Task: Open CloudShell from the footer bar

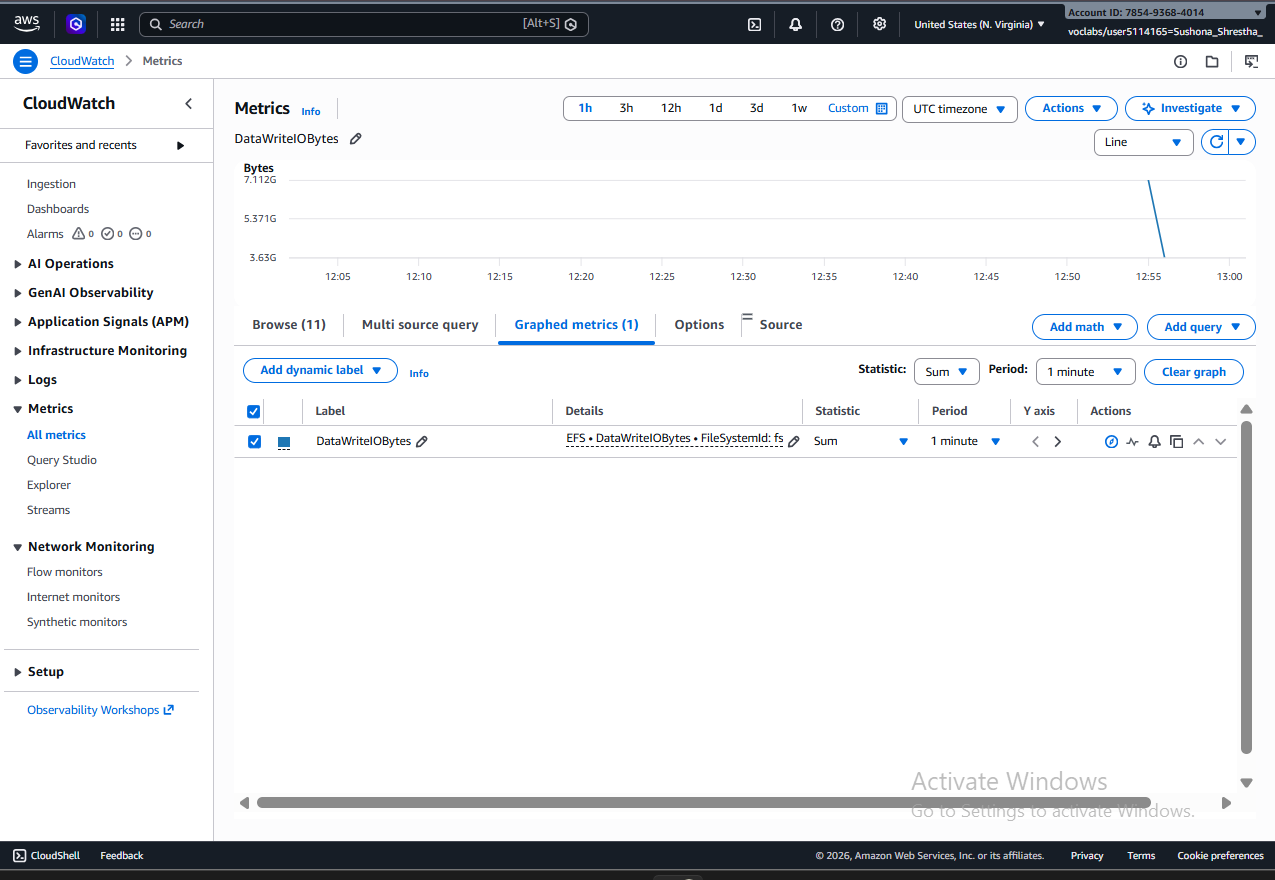Action: click(48, 856)
